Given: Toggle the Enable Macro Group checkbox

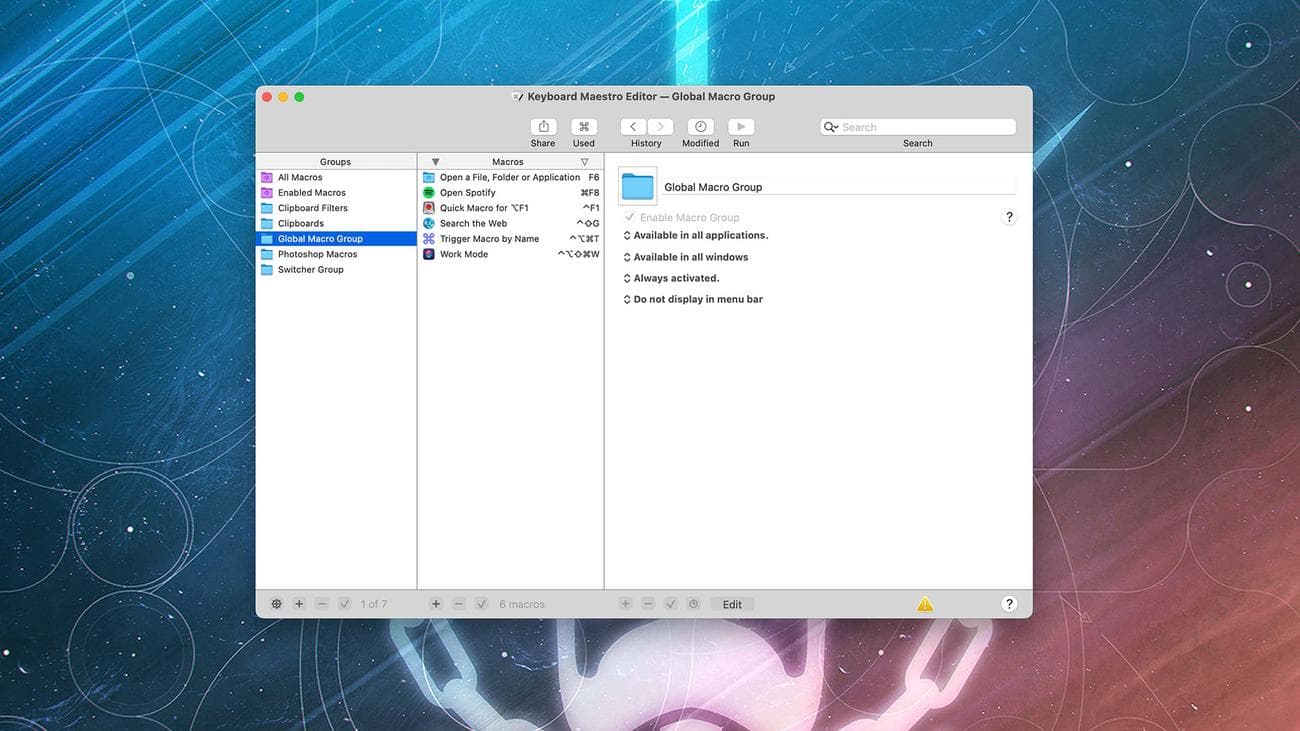Looking at the screenshot, I should (x=629, y=217).
